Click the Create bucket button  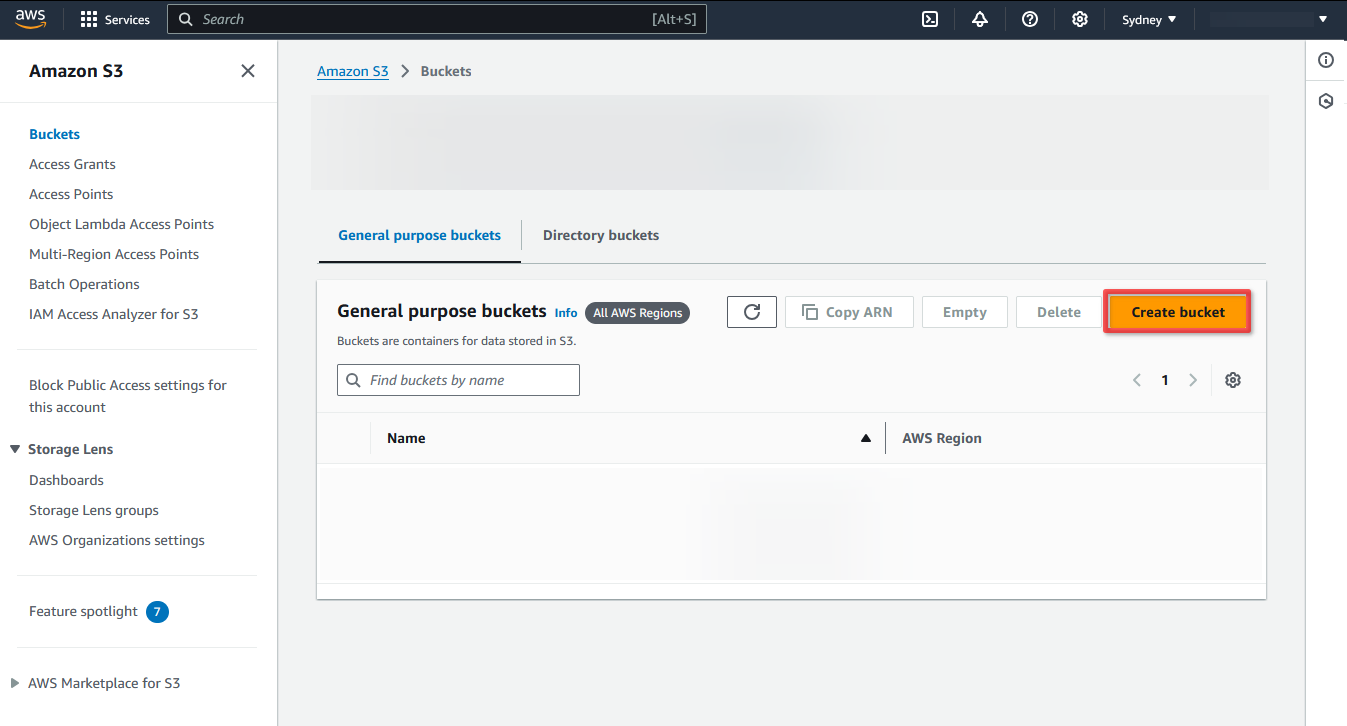[1178, 312]
